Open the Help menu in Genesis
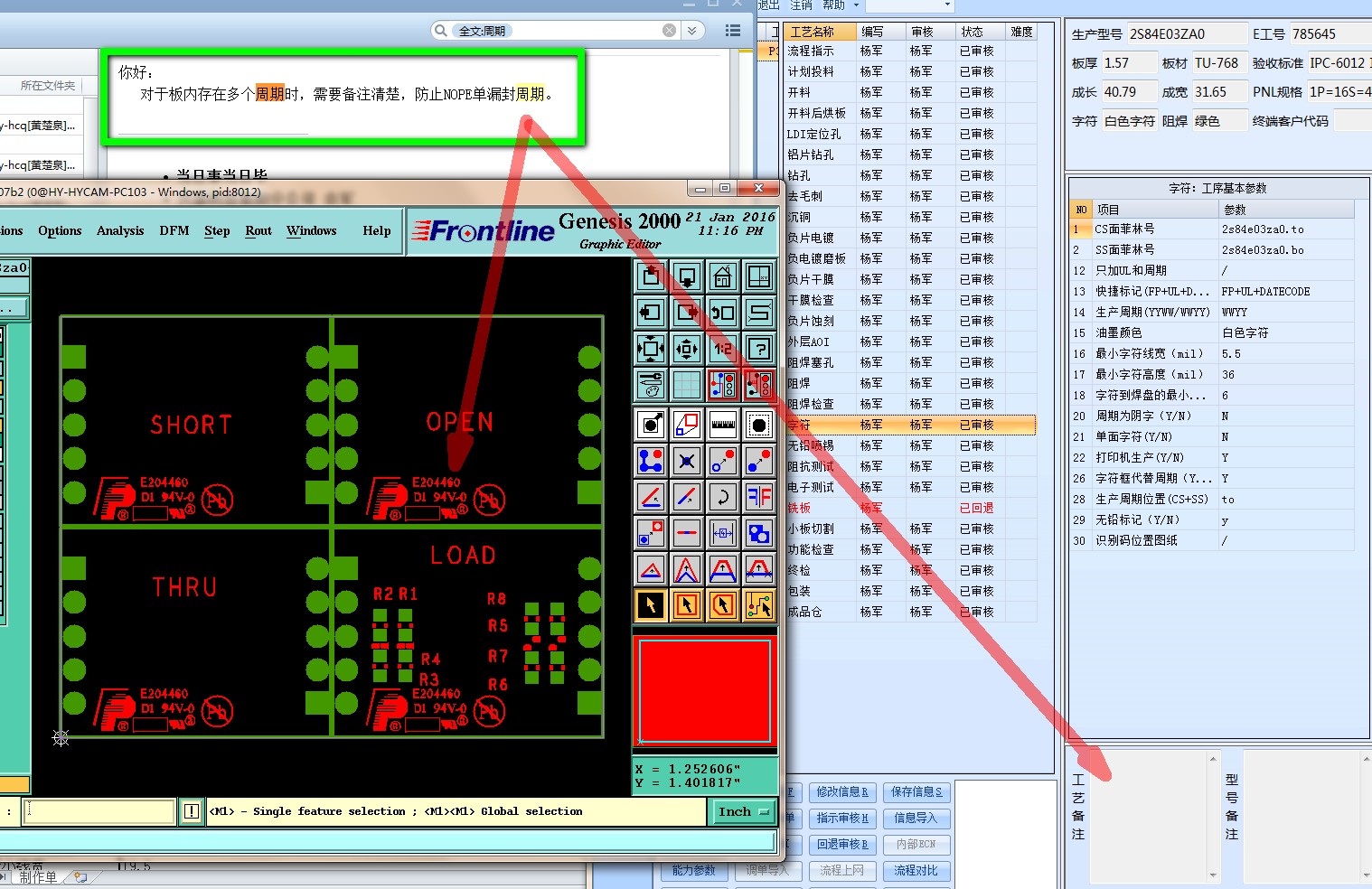1372x889 pixels. 377,231
